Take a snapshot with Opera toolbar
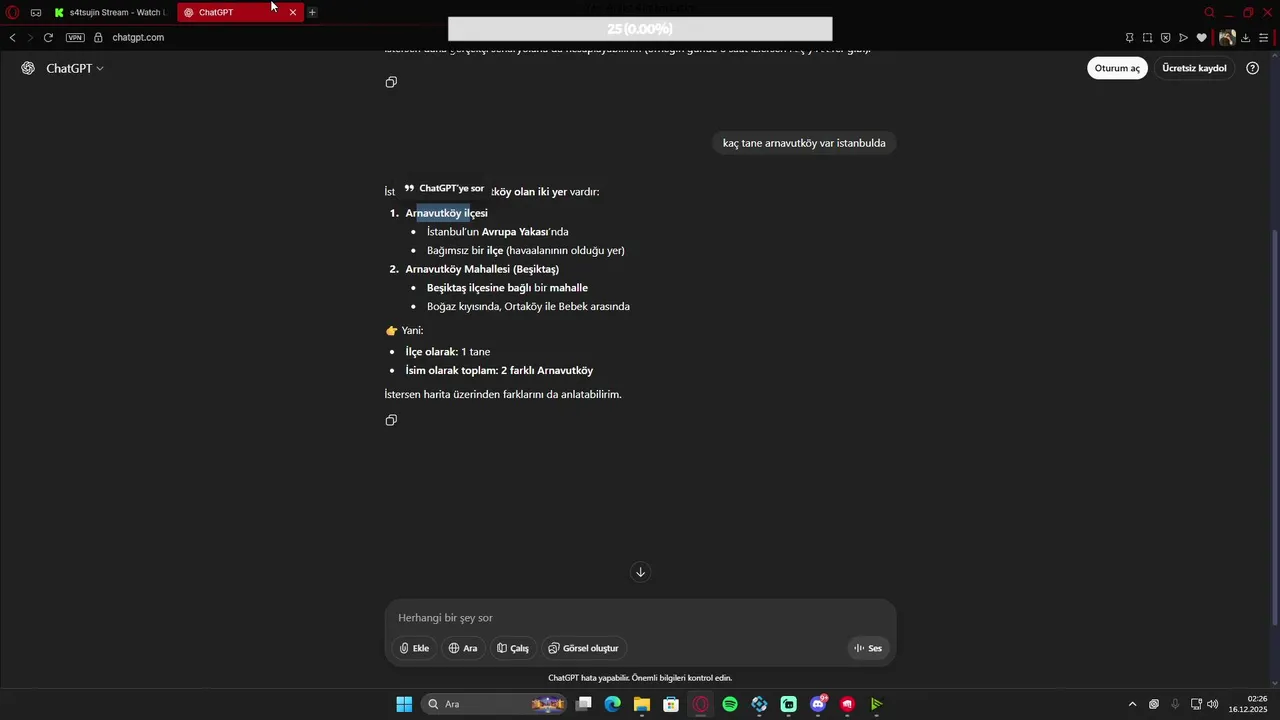 point(1147,38)
